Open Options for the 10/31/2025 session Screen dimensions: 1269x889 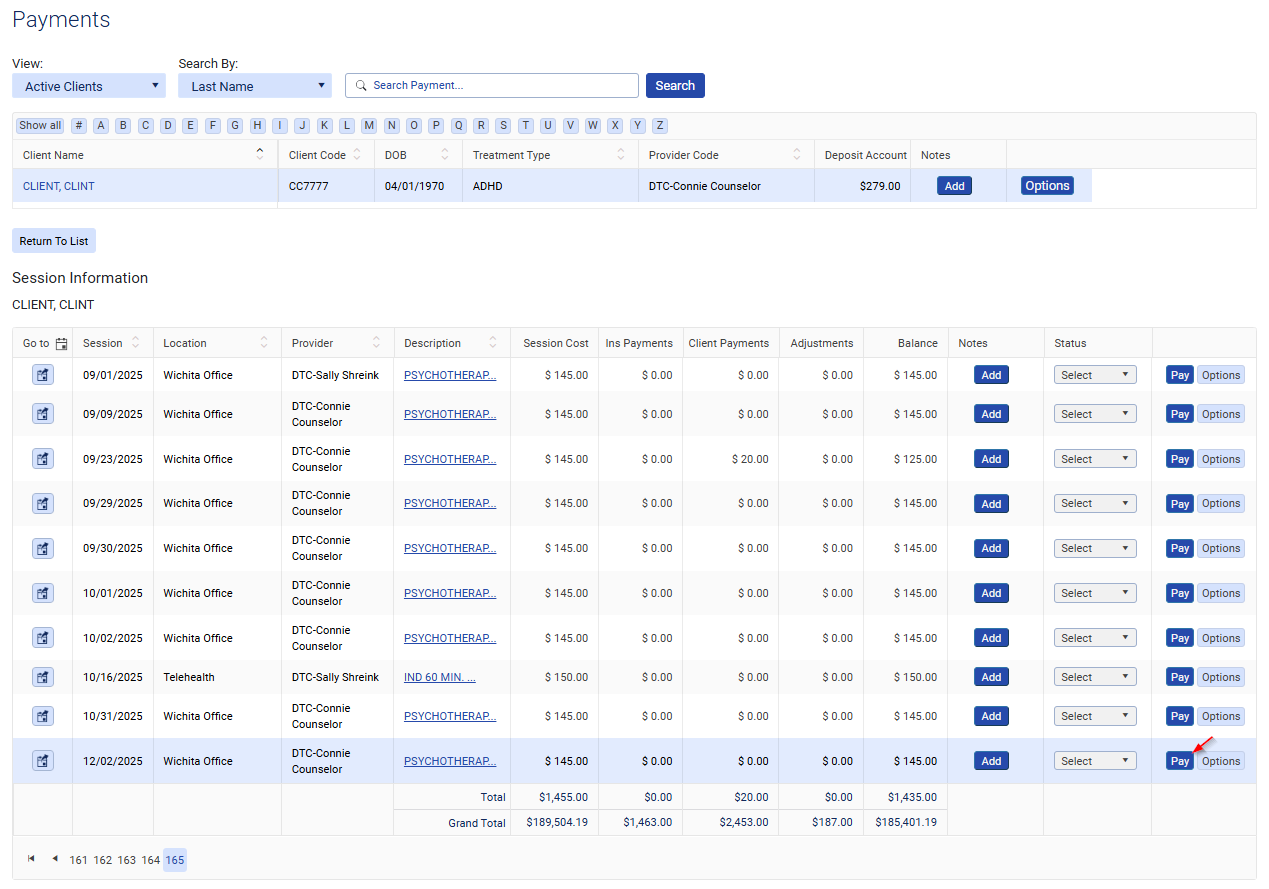(1220, 716)
